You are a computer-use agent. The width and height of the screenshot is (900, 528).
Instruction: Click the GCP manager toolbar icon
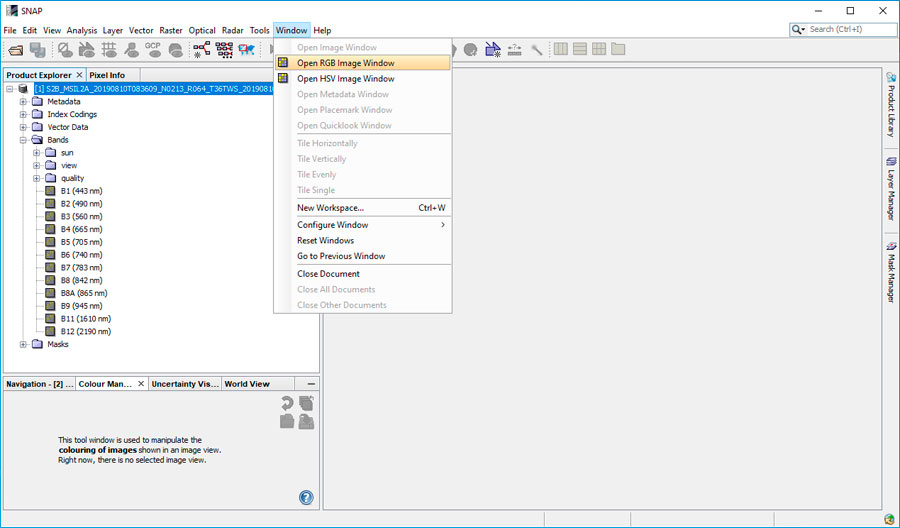(x=152, y=49)
